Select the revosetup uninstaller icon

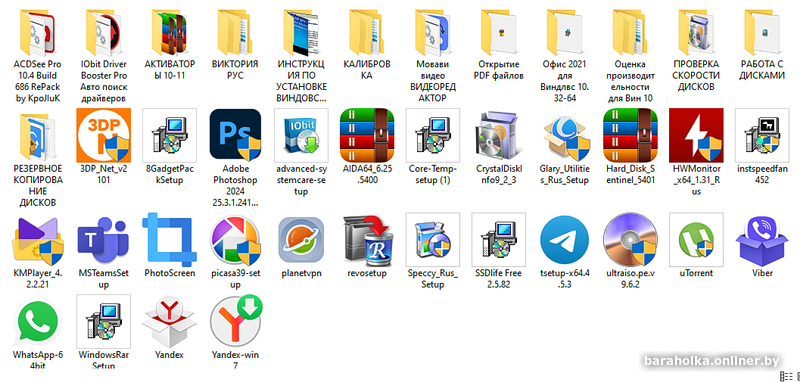(367, 240)
